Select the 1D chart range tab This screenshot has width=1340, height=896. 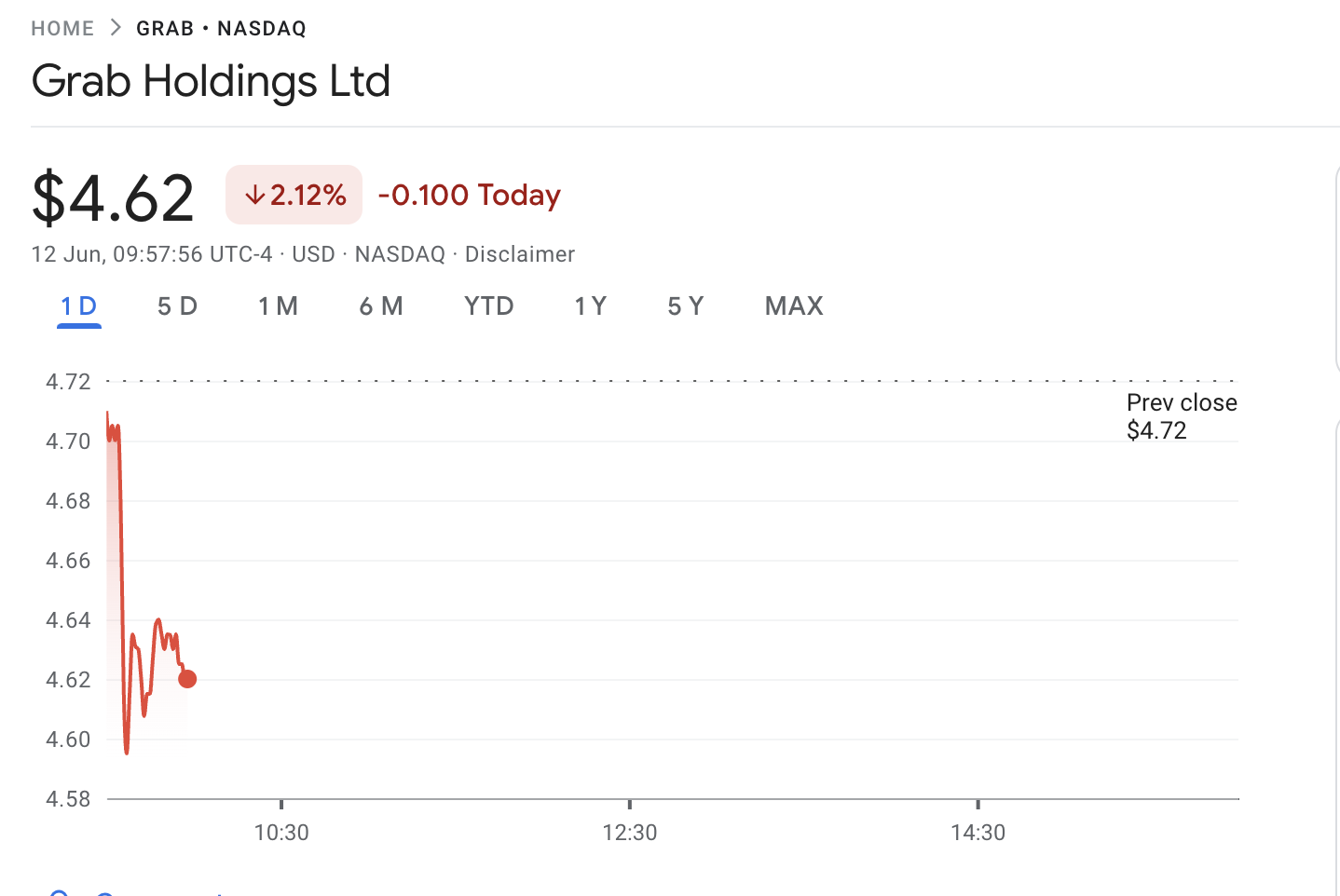[79, 306]
